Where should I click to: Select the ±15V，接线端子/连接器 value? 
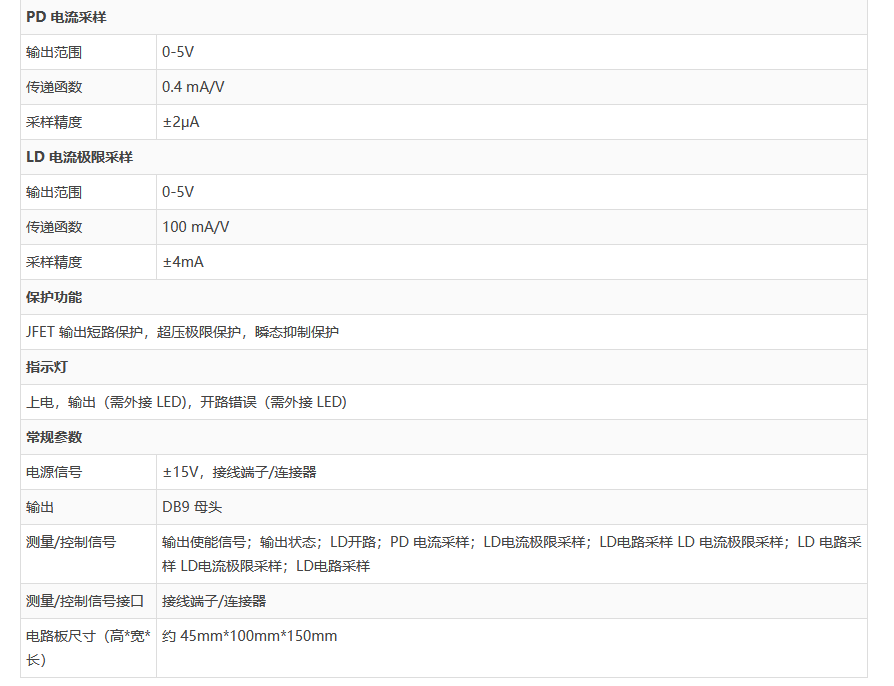pyautogui.click(x=239, y=472)
